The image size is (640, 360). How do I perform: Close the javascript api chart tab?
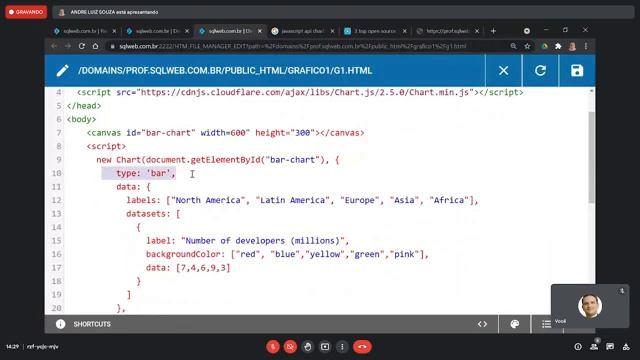click(x=332, y=31)
